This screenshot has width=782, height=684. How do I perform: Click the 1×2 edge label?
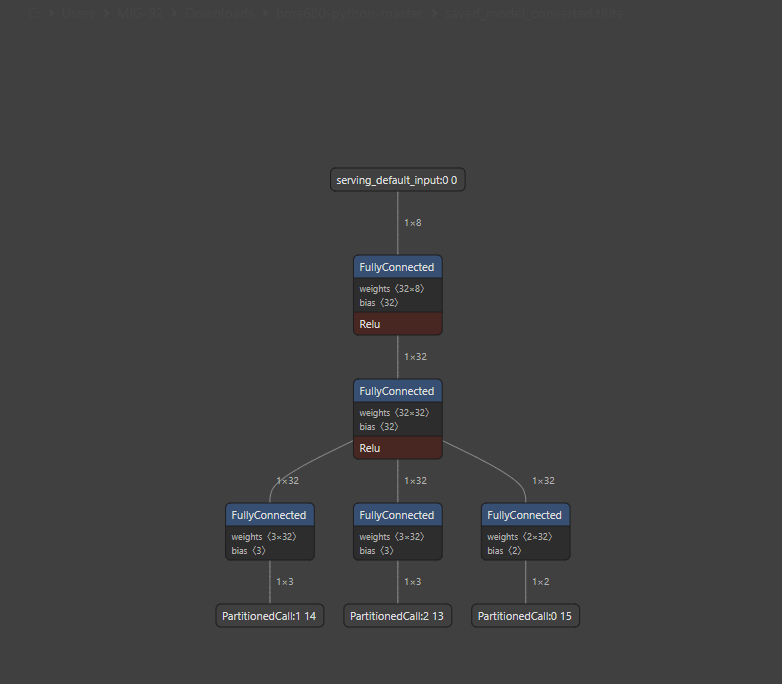[x=540, y=582]
